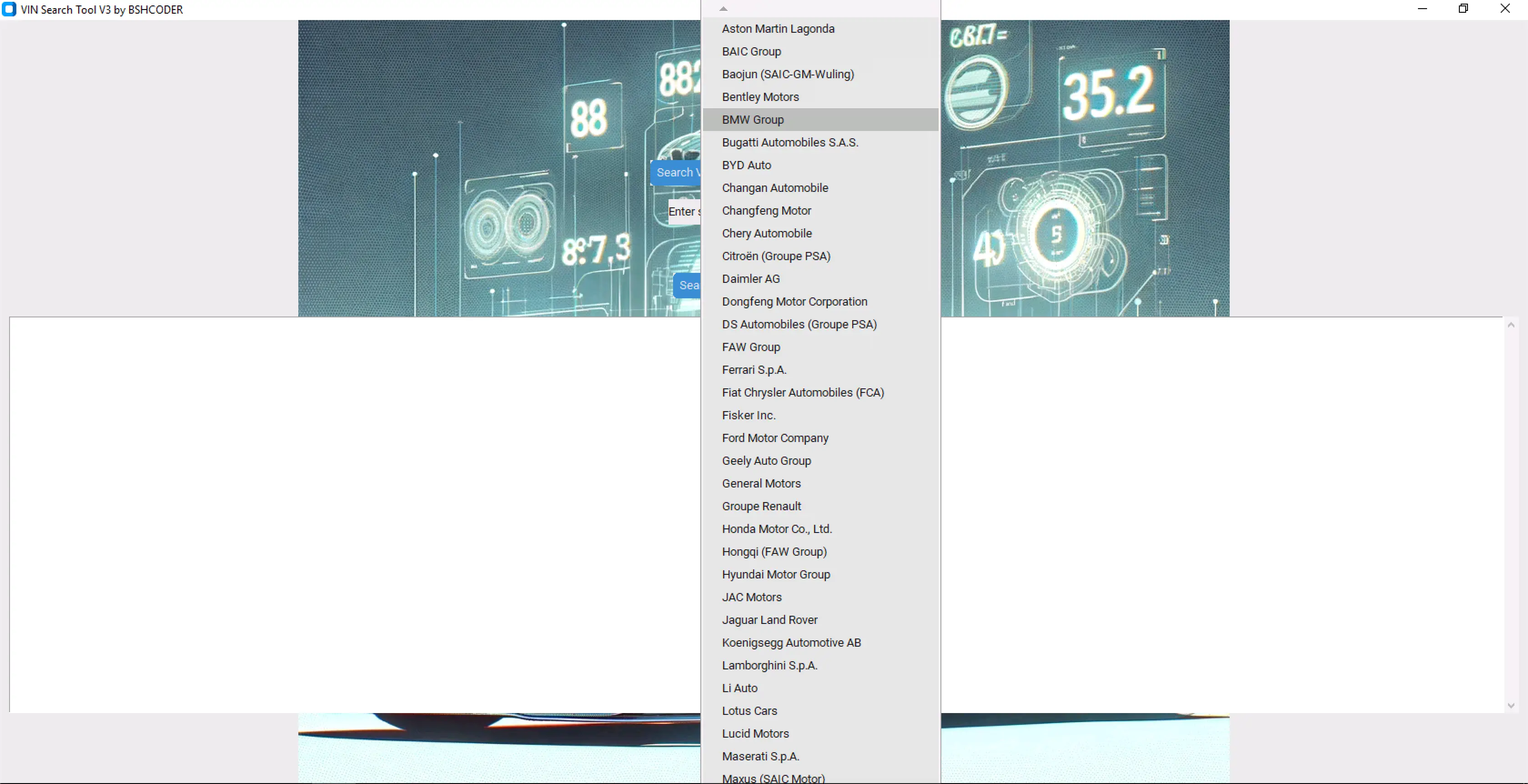Select Jaguar Land Rover option
Viewport: 1528px width, 784px height.
click(x=769, y=620)
